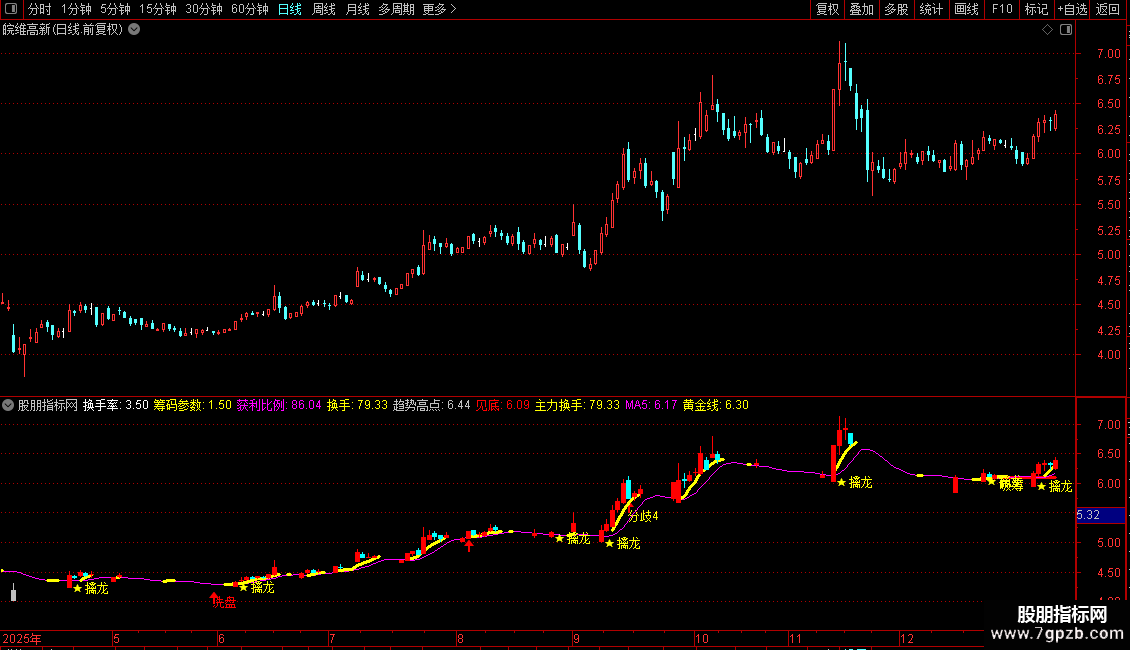
Task: Switch to 15分钟 period
Action: point(158,9)
